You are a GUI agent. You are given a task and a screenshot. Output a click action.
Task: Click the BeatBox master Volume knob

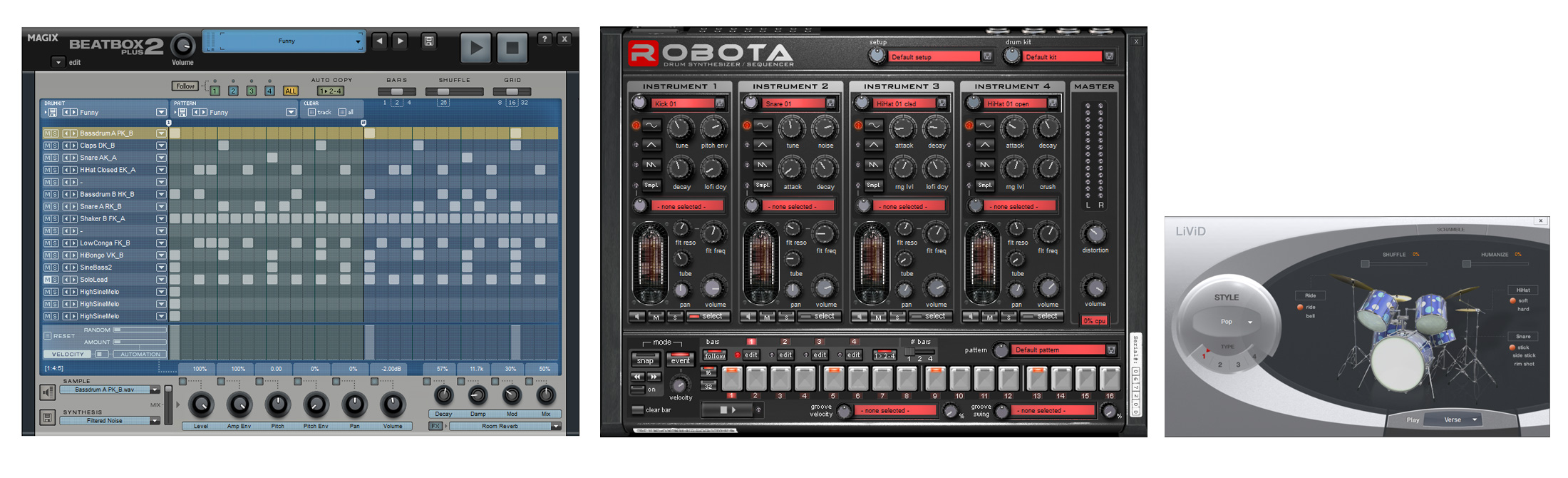pos(183,46)
